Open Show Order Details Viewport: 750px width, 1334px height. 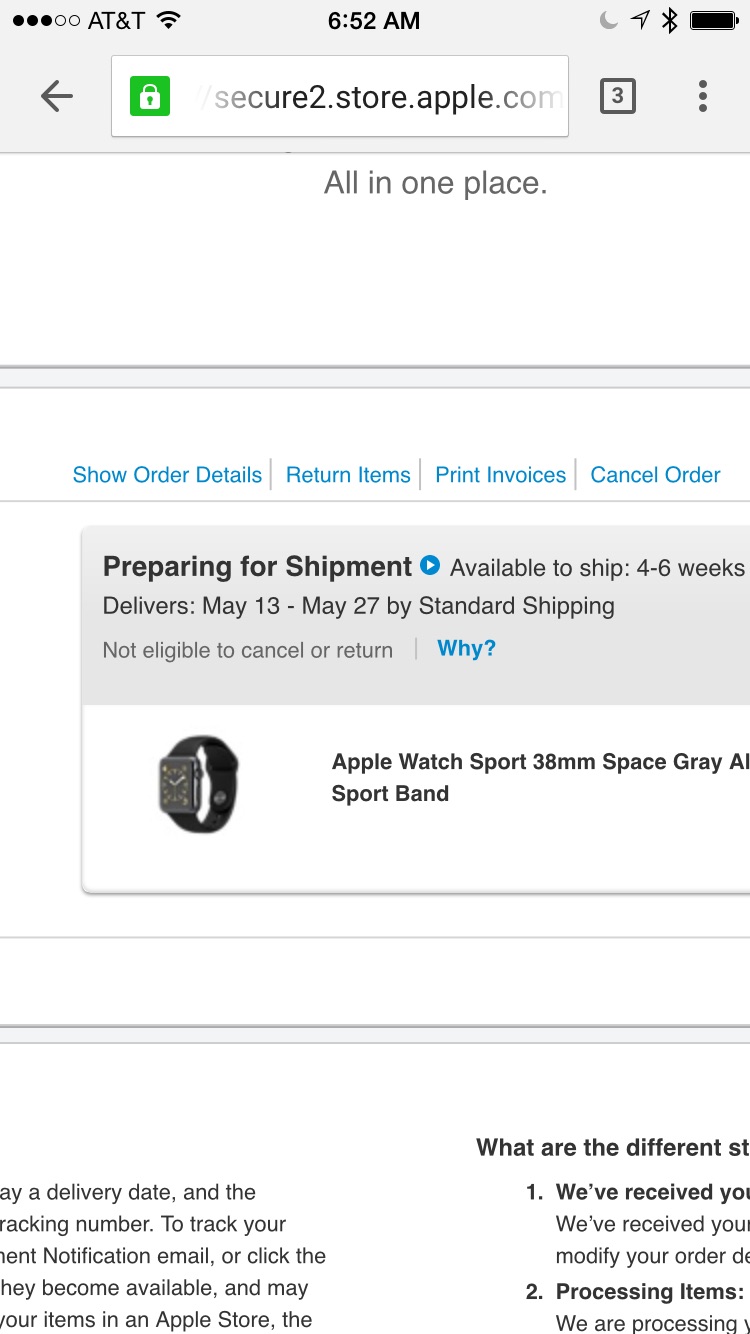[x=167, y=475]
